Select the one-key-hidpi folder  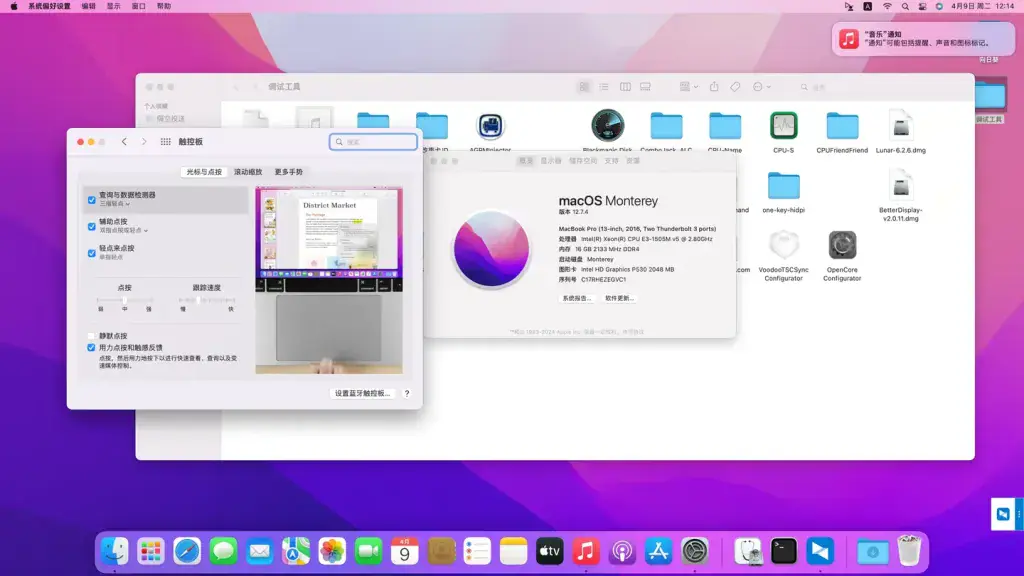[x=784, y=186]
